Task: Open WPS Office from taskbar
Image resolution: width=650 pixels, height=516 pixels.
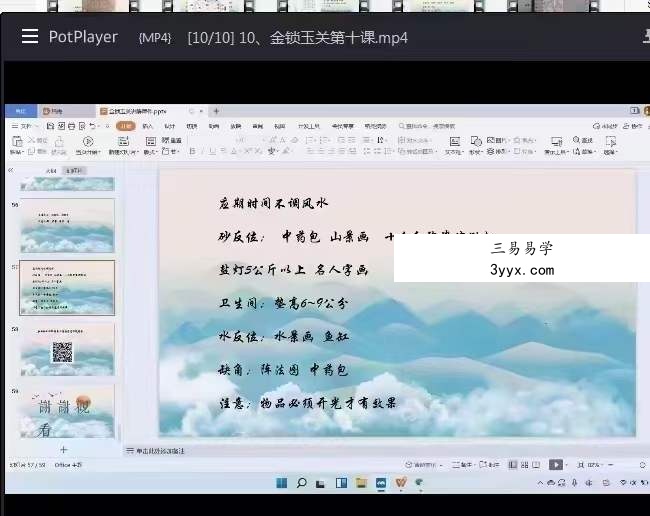Action: (x=401, y=483)
